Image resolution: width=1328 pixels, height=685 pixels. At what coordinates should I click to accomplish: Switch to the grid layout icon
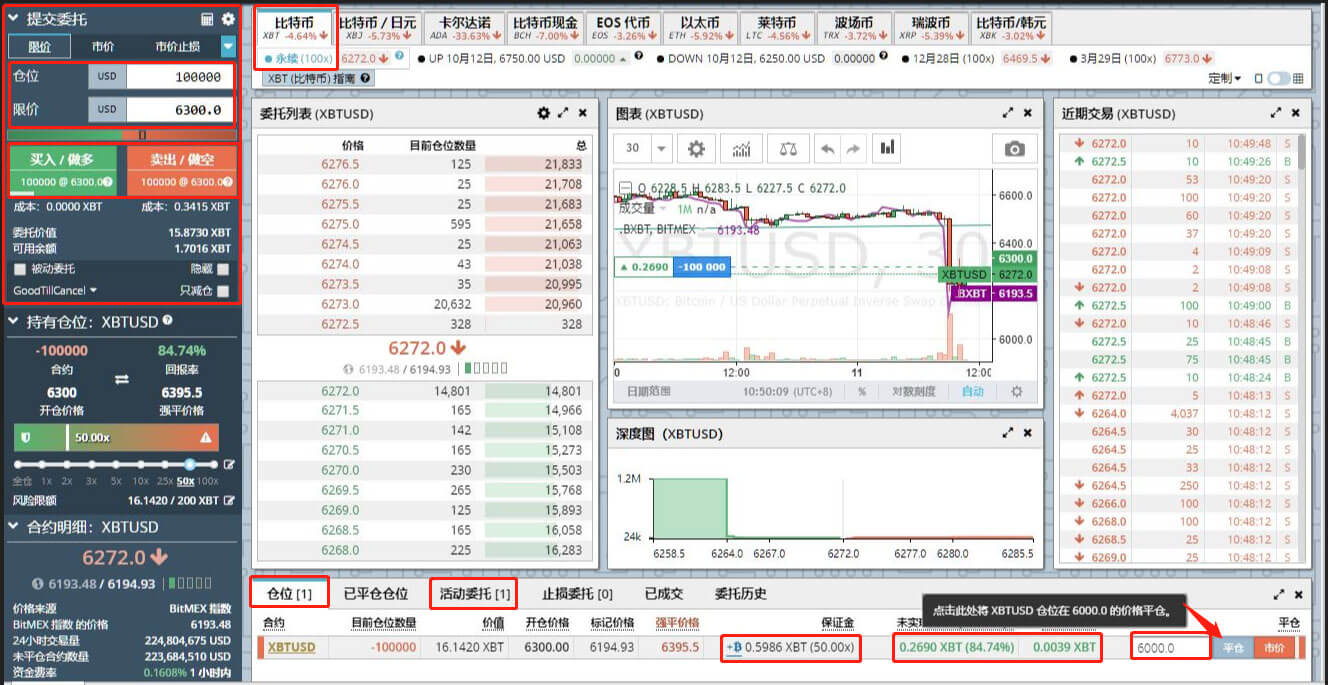[1298, 78]
